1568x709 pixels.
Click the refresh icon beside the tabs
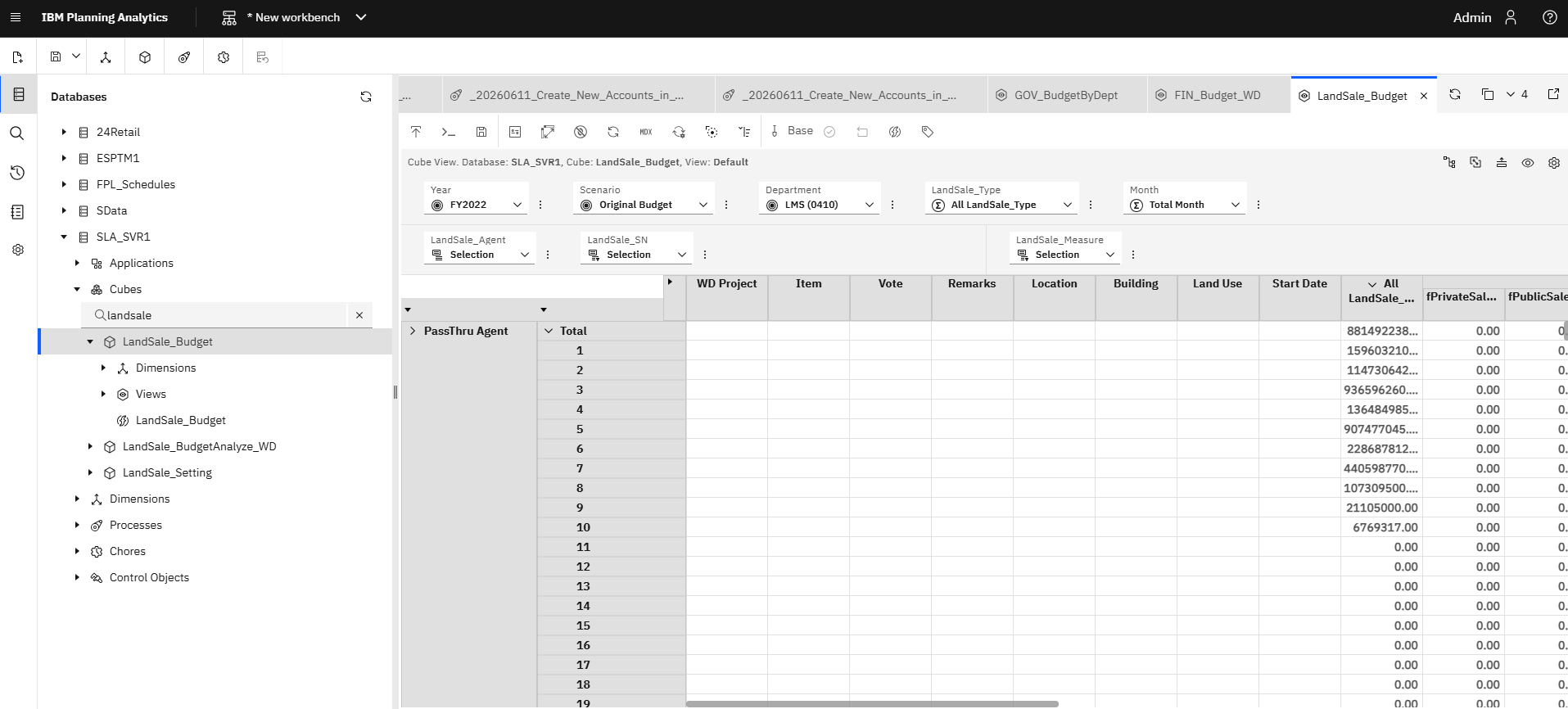pos(1455,94)
